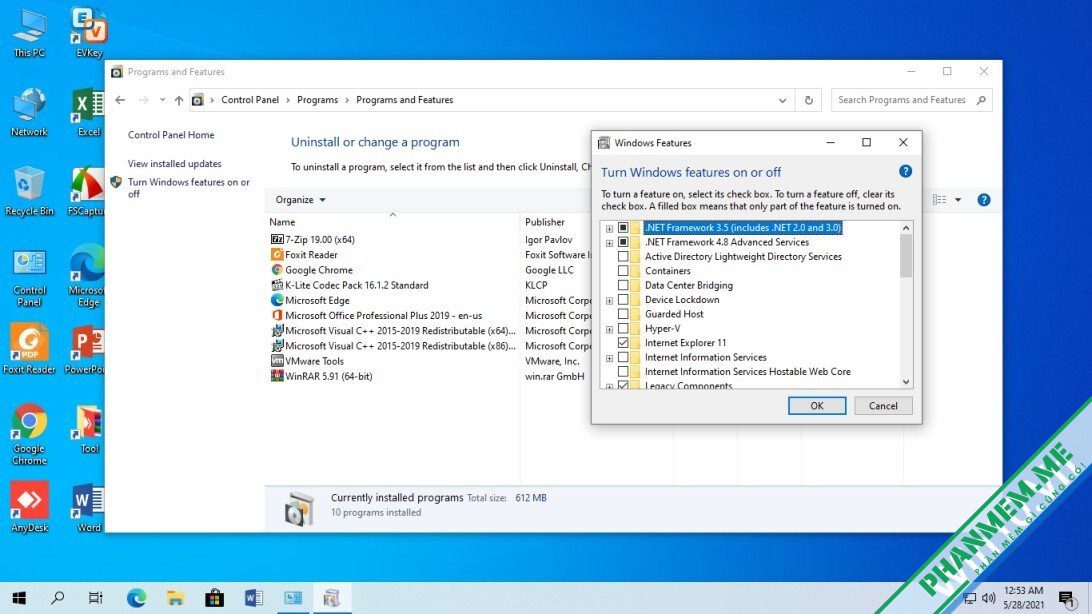Open AnyDesk desktop shortcut
The height and width of the screenshot is (614, 1092).
(x=29, y=507)
